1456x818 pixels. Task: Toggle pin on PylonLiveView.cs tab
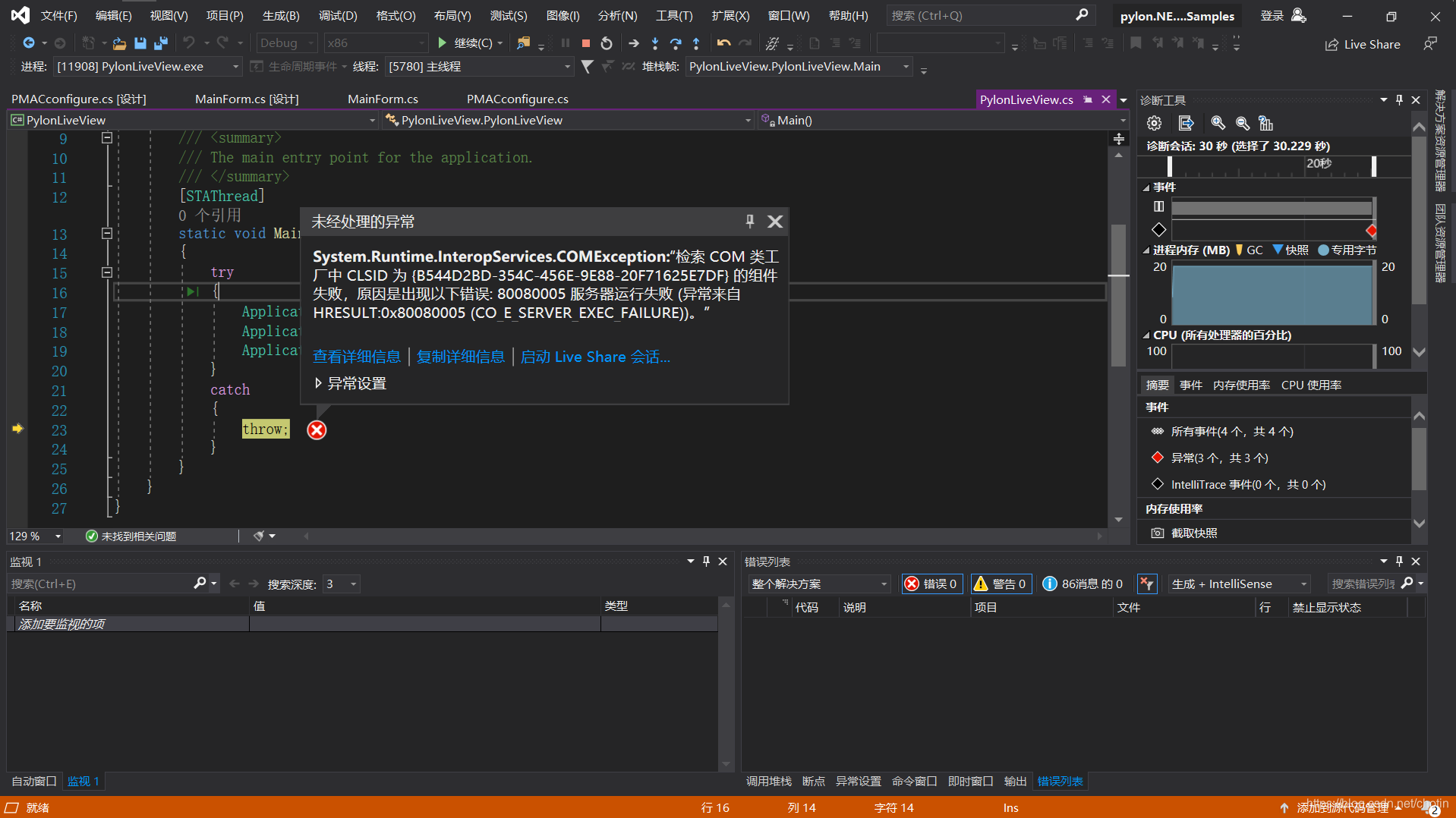pos(1088,99)
